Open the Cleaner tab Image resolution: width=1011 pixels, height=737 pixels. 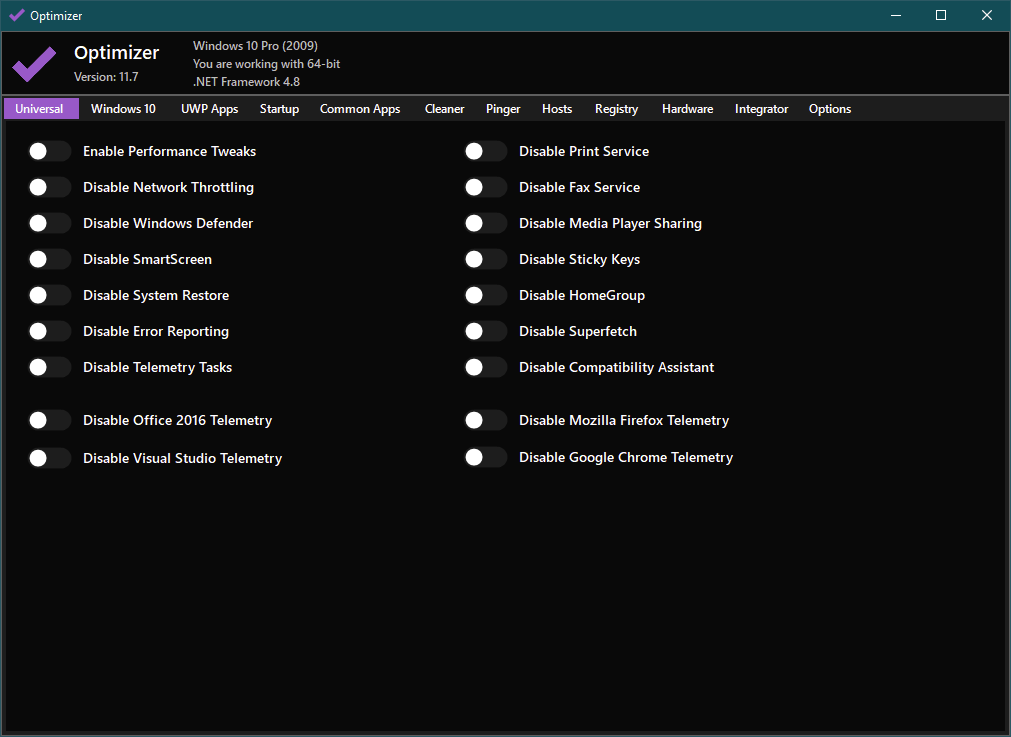[x=444, y=109]
